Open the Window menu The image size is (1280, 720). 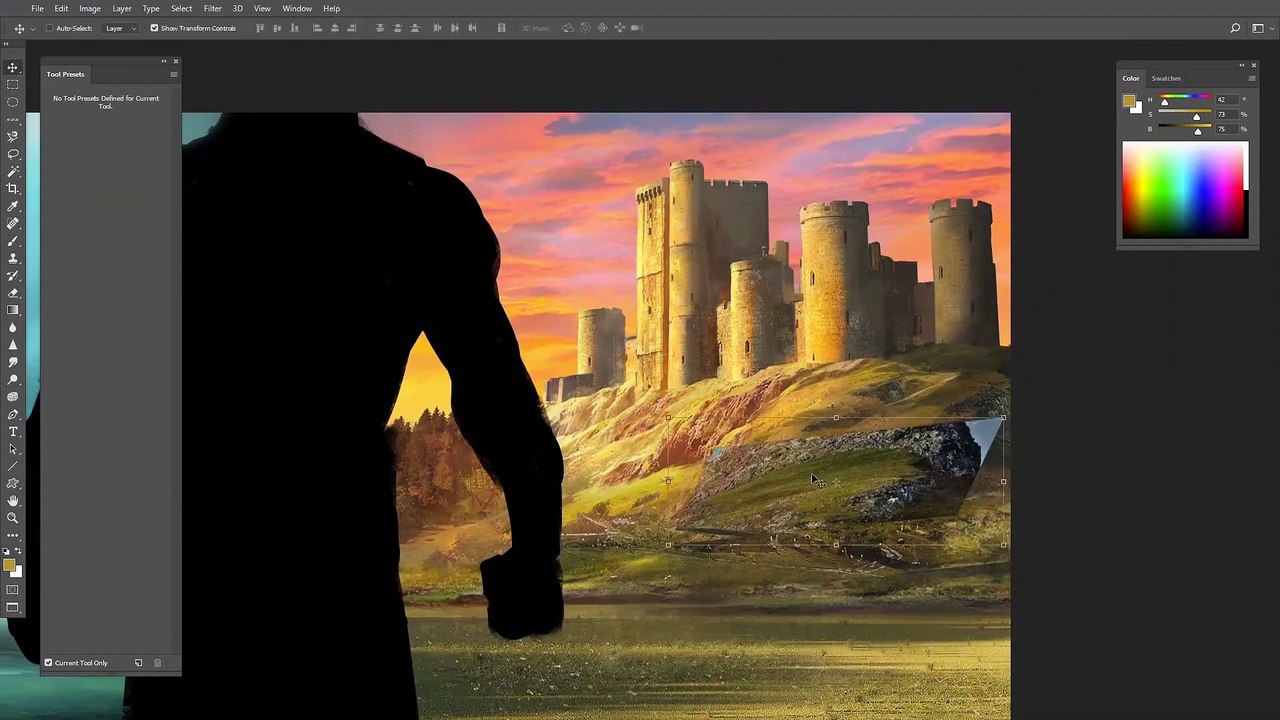click(x=297, y=8)
